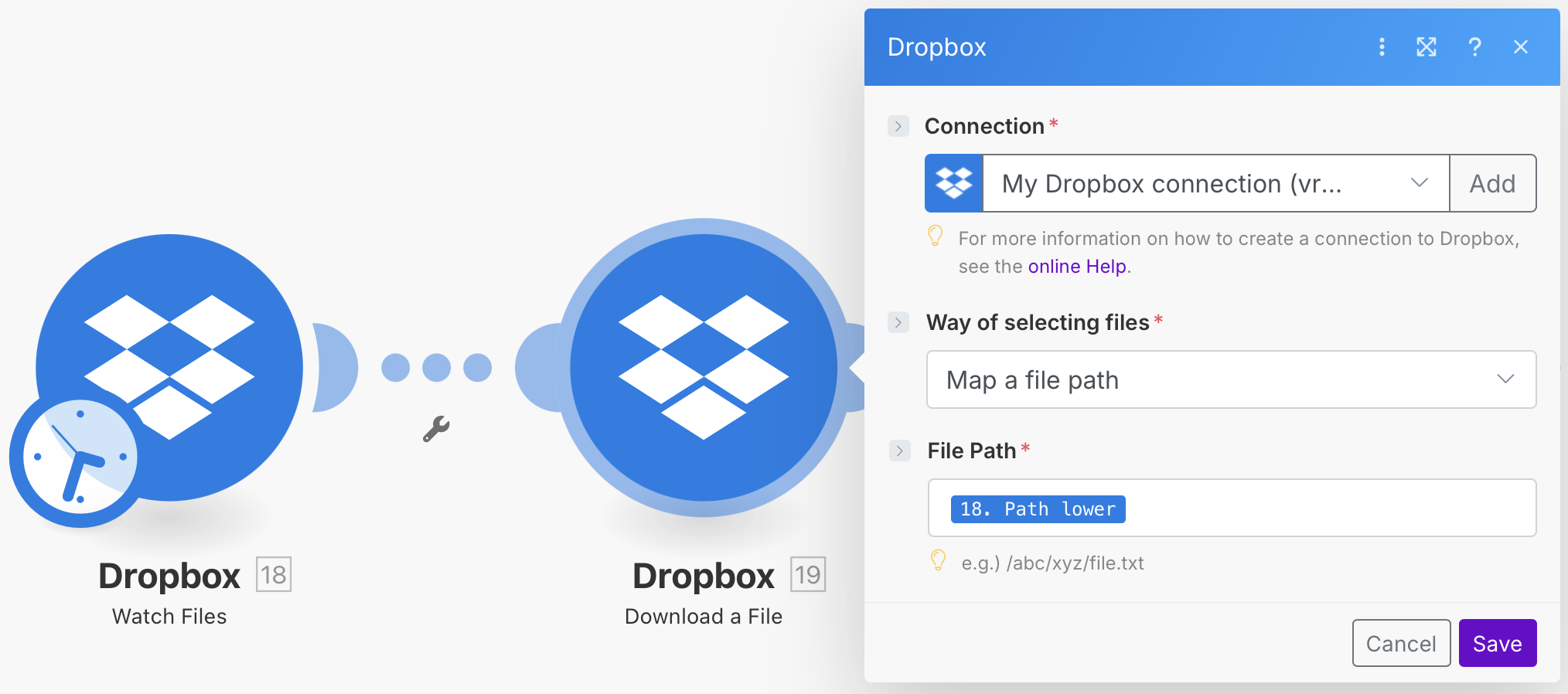
Task: Click the lightbulb hint icon under File Path
Action: click(938, 560)
